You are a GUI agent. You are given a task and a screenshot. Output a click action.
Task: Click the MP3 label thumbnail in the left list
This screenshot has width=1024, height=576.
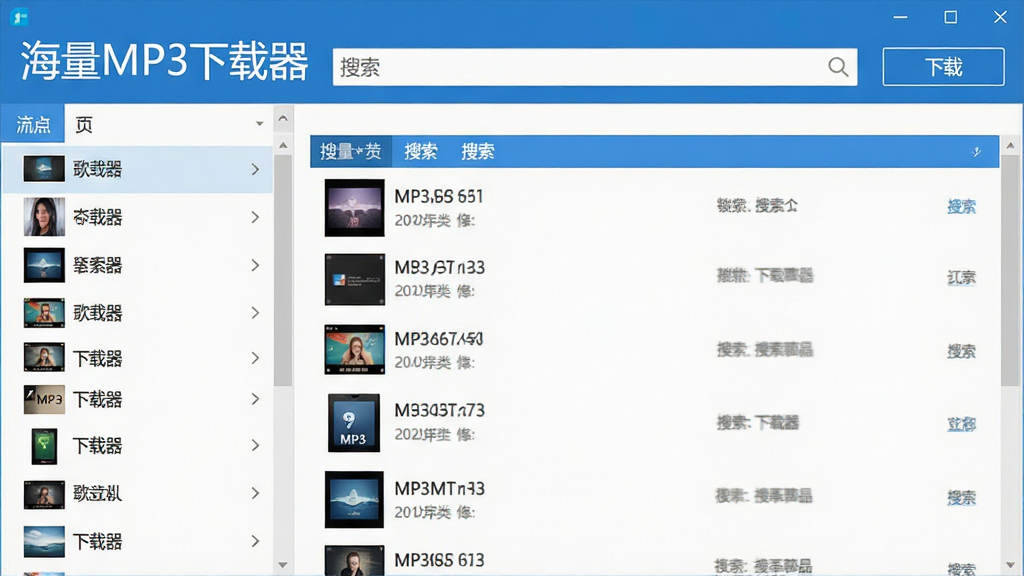coord(44,399)
